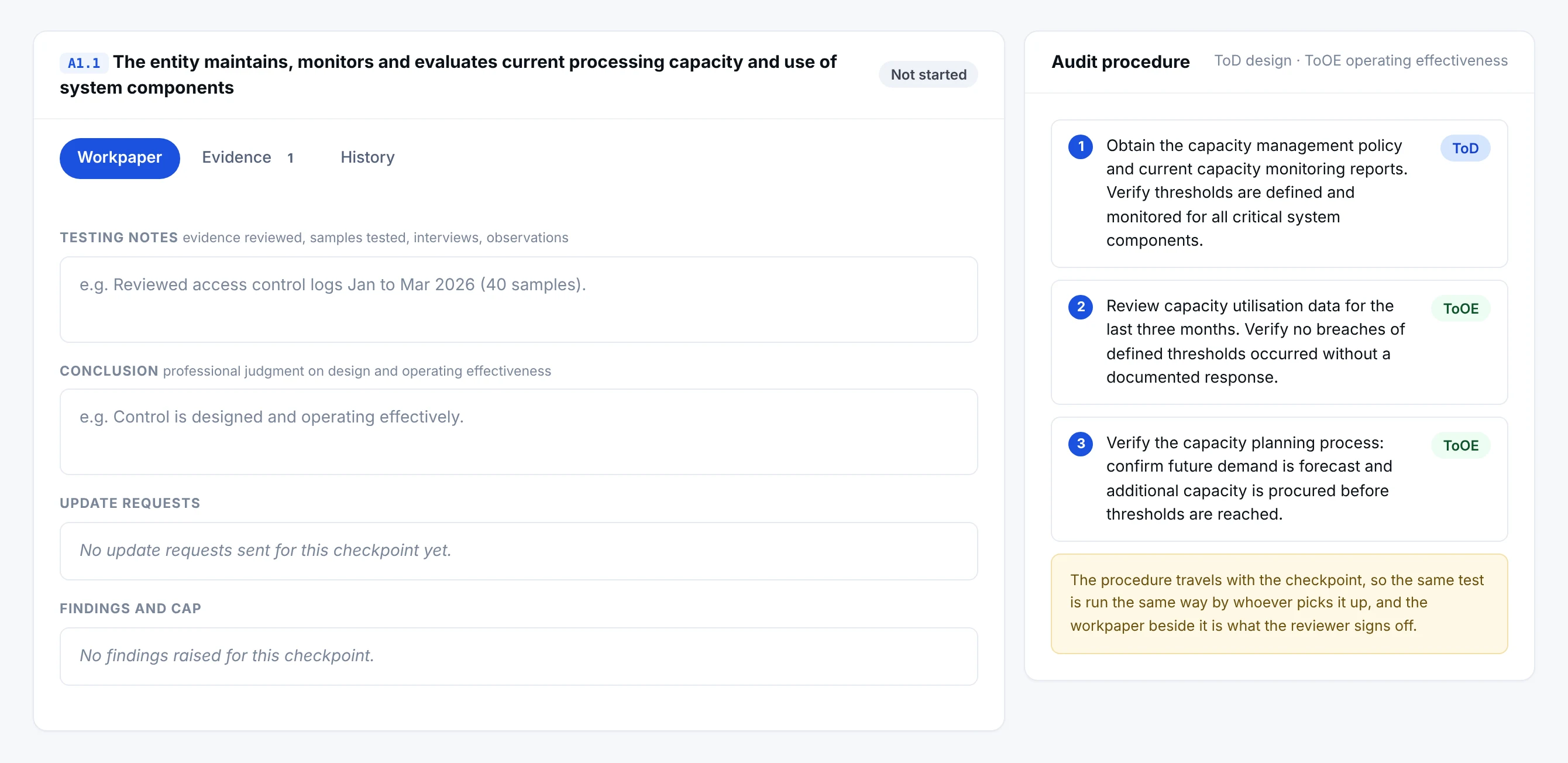Click the Findings and CAP section label
The image size is (1568, 763).
click(130, 609)
